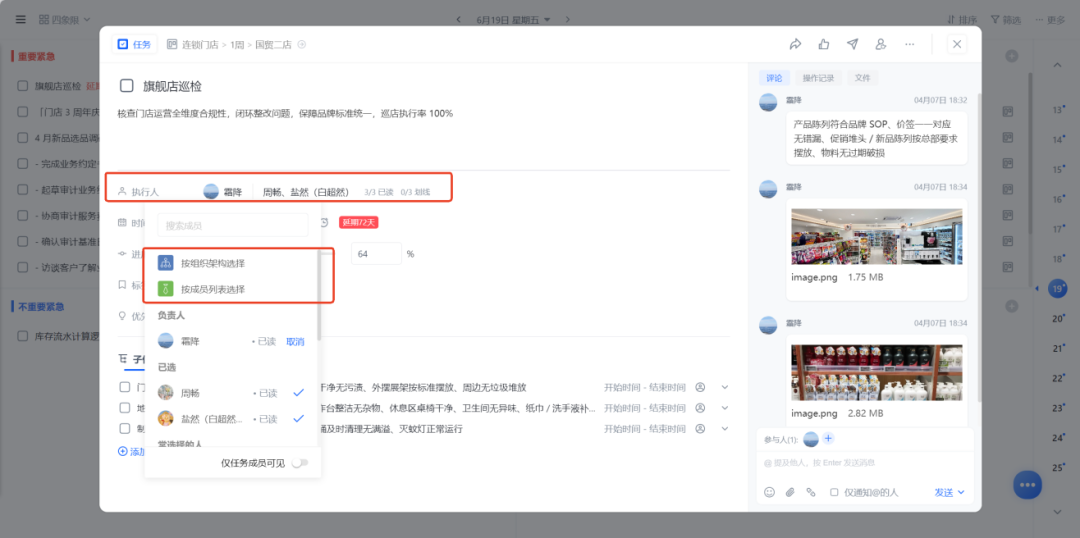The image size is (1080, 538).
Task: Click the emoji icon in comment box
Action: (x=769, y=492)
